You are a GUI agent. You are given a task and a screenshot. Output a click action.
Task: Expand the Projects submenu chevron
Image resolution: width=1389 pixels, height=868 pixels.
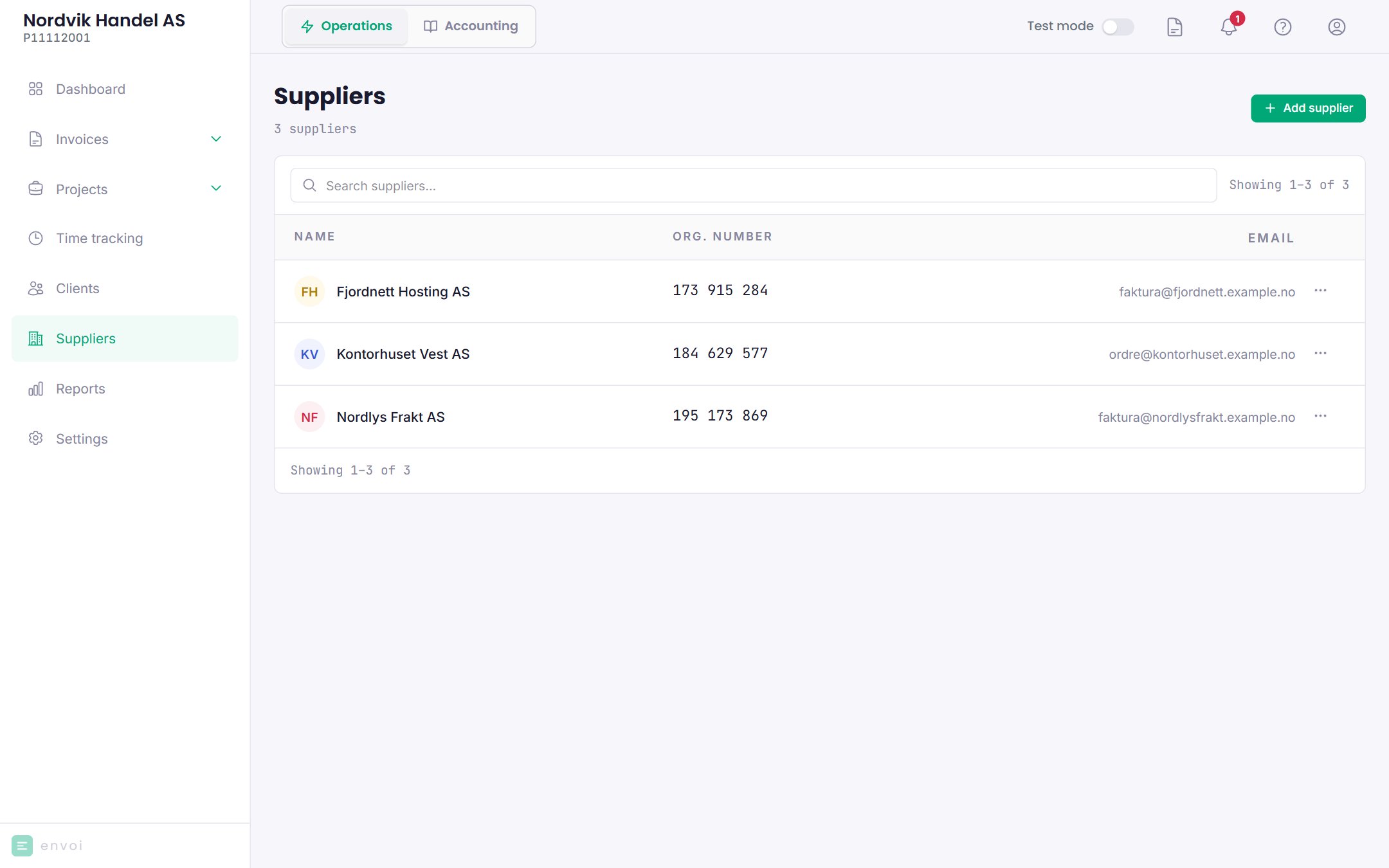click(x=216, y=188)
